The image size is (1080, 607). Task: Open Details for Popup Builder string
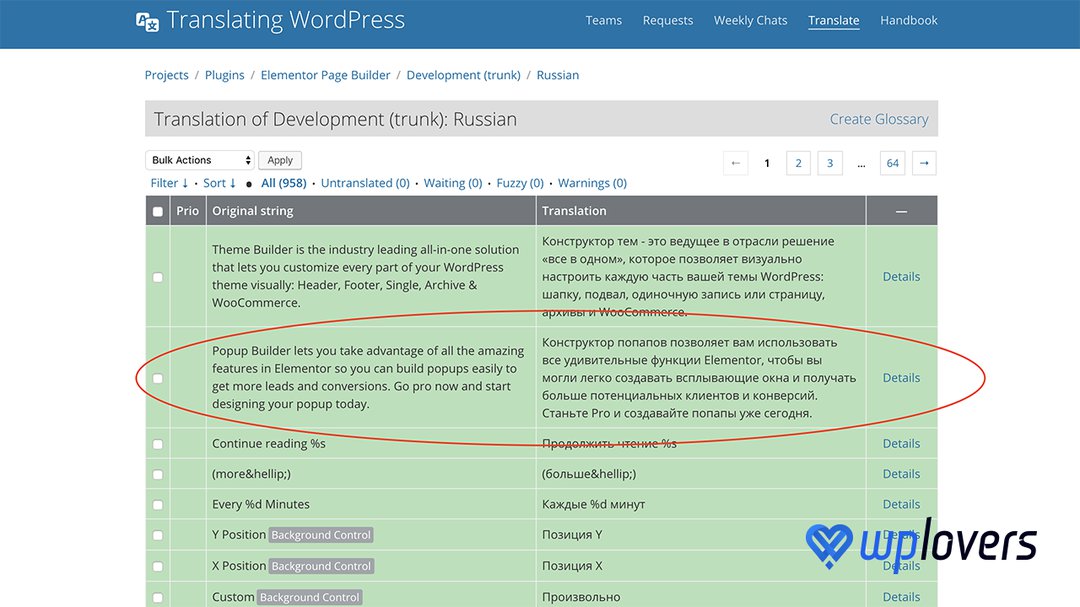(901, 378)
